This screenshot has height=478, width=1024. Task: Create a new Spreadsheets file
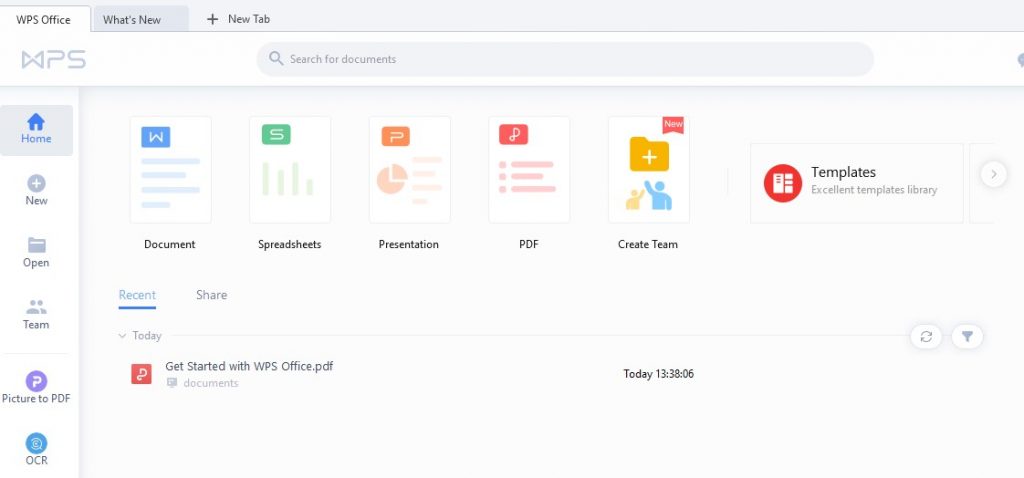click(290, 170)
